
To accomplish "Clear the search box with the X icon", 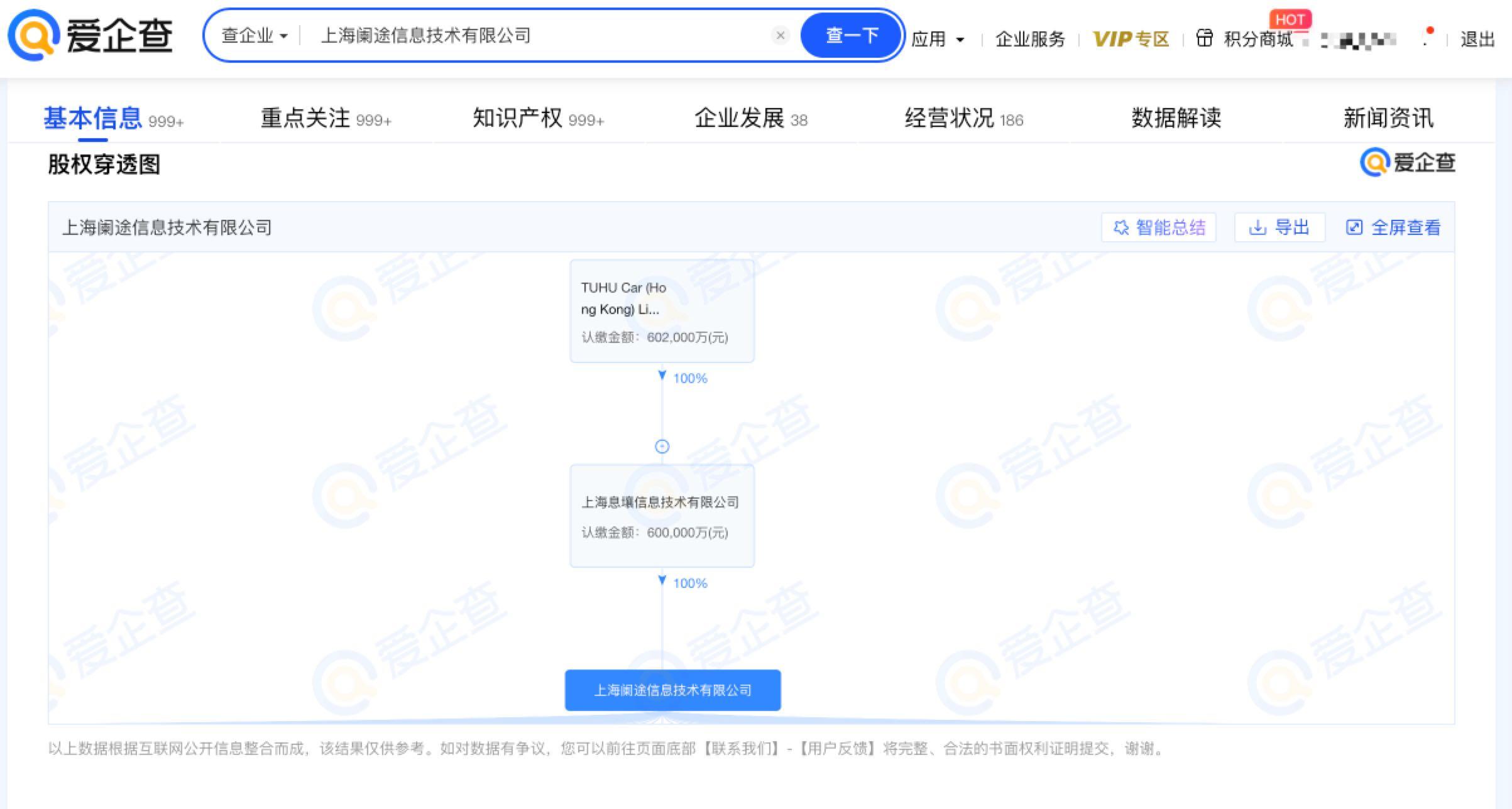I will click(x=780, y=35).
